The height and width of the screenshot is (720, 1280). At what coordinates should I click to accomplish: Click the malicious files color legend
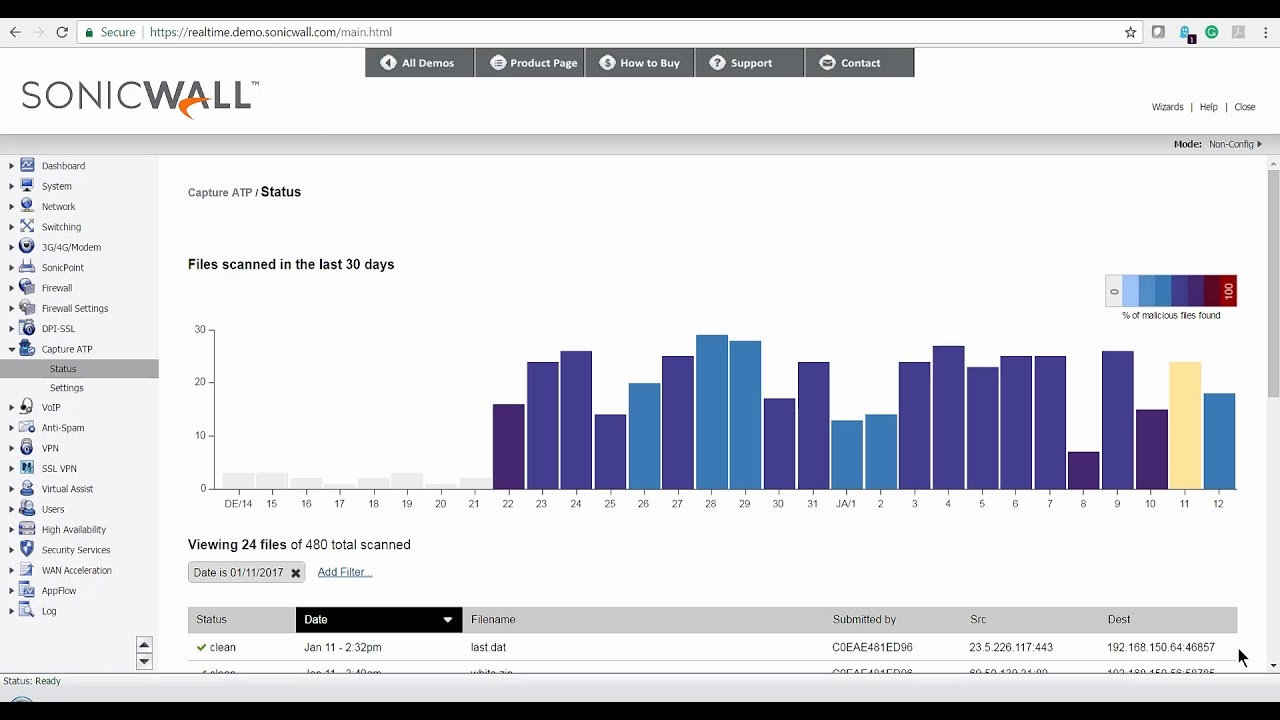coord(1171,291)
